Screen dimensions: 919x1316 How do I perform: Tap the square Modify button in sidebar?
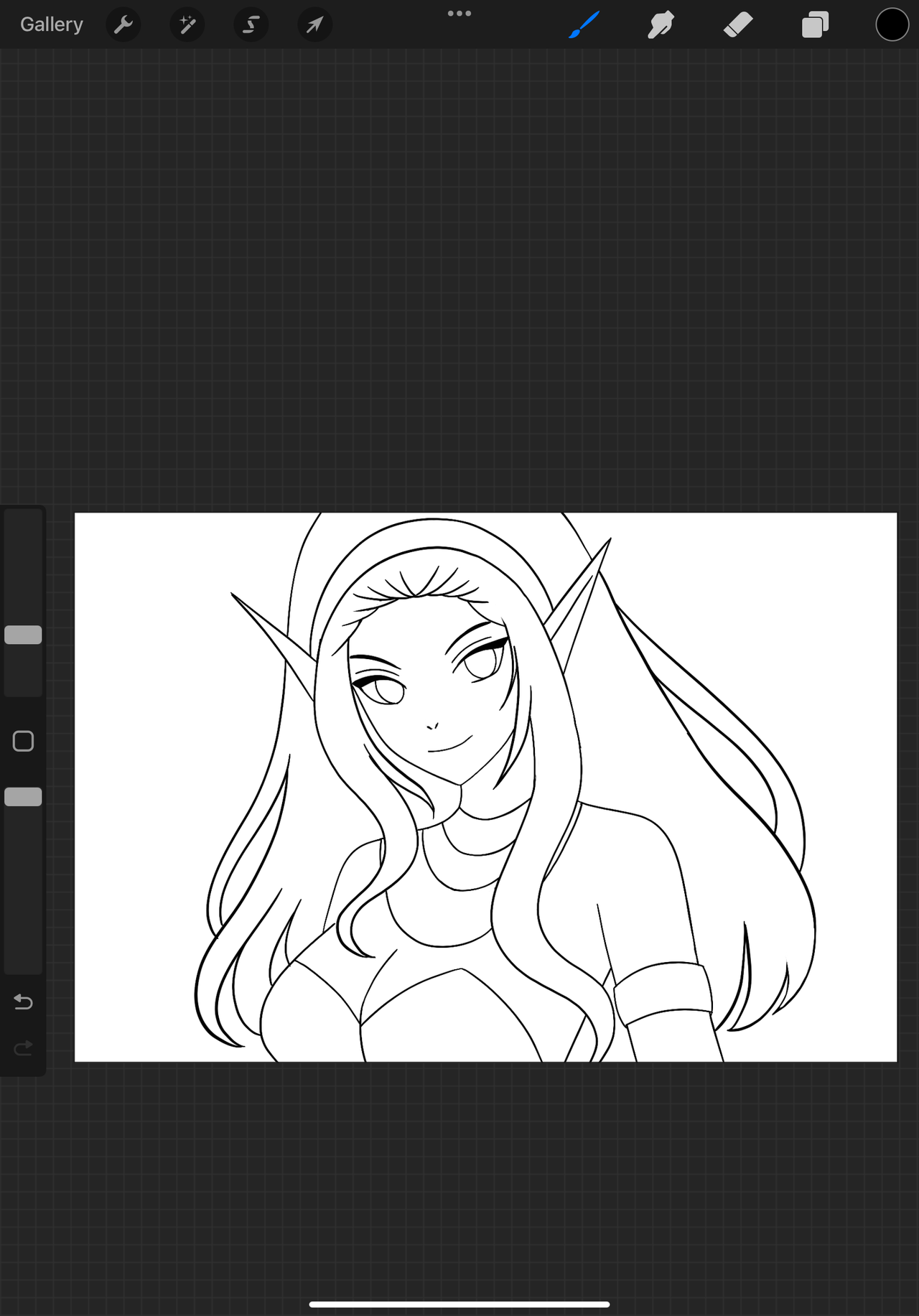coord(23,741)
